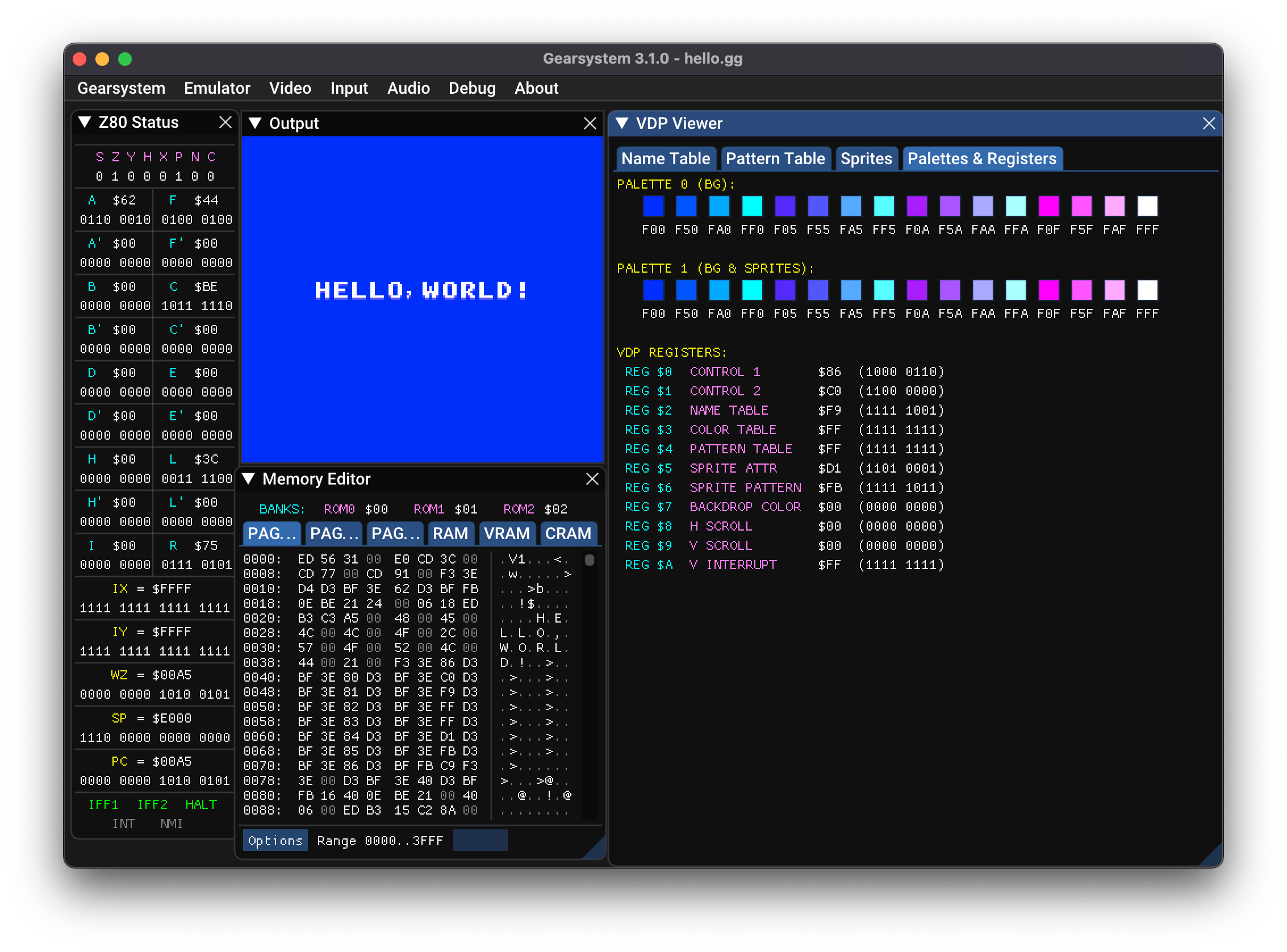
Task: Open the Debug menu
Action: [471, 88]
